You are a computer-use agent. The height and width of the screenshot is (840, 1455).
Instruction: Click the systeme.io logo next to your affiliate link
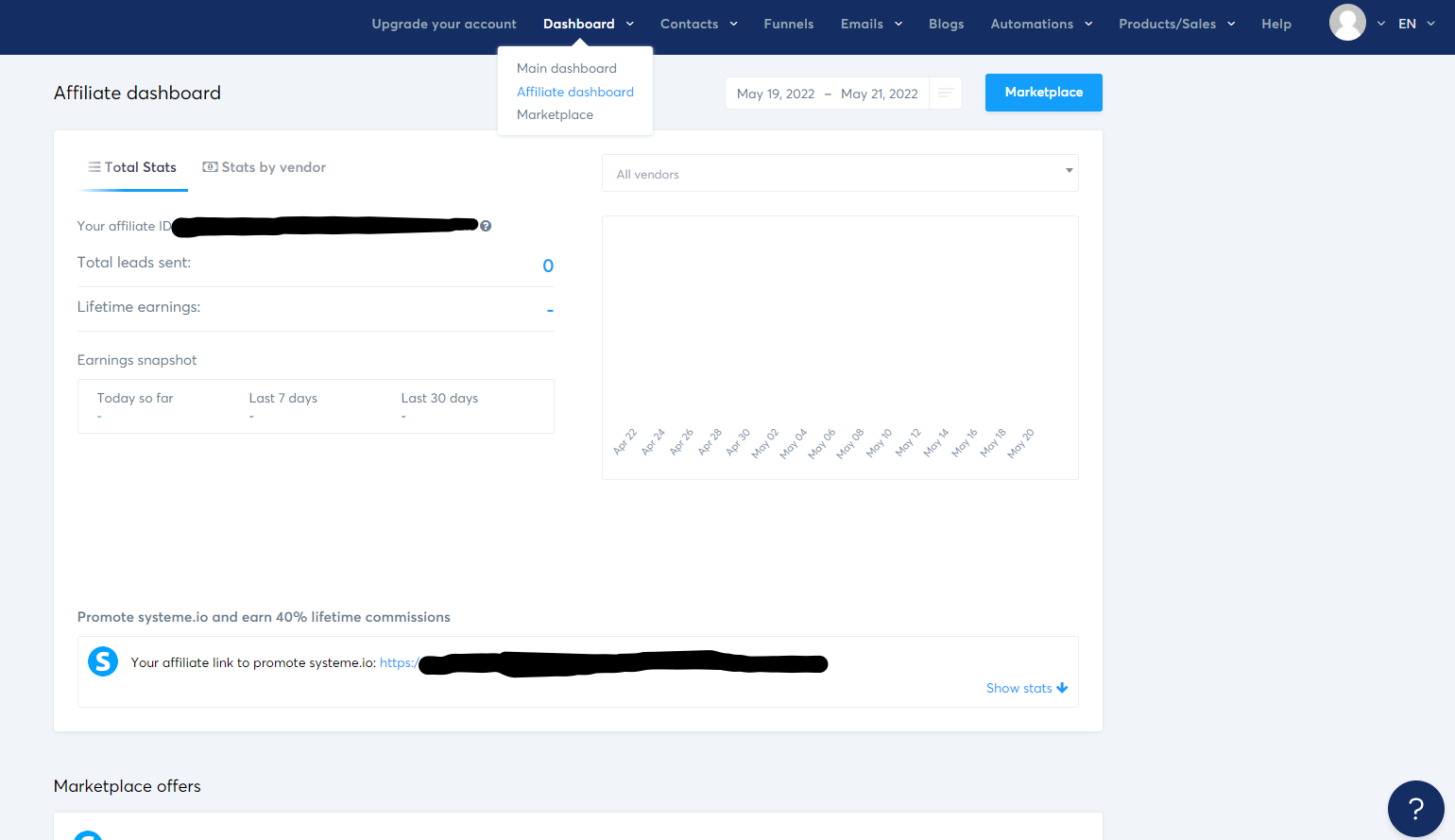pyautogui.click(x=103, y=661)
